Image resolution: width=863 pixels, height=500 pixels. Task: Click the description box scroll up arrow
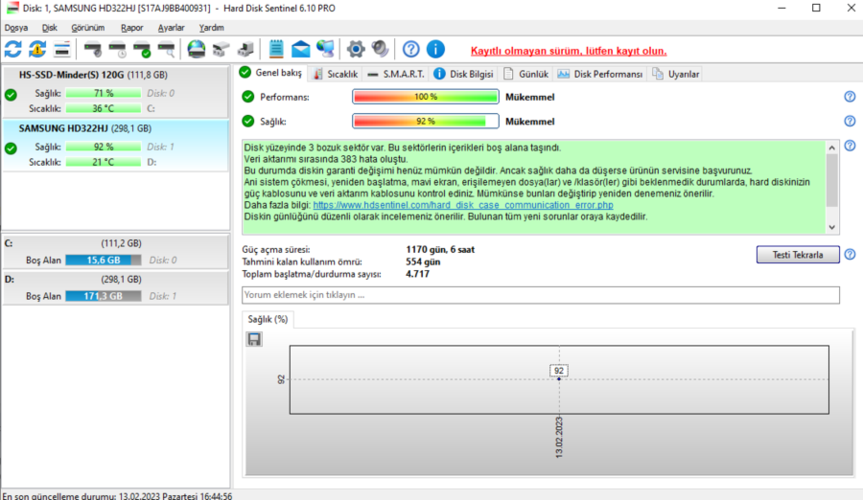coord(832,148)
